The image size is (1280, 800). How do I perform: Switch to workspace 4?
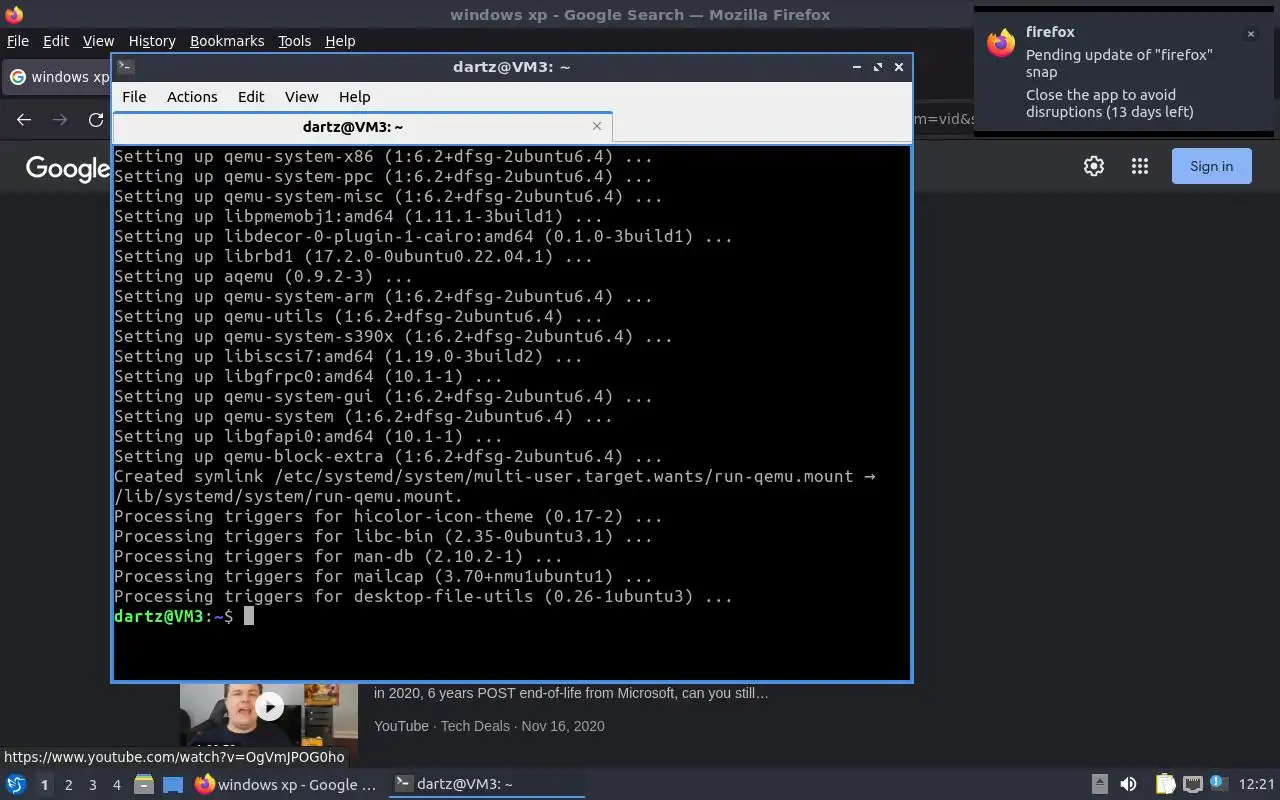click(x=116, y=785)
